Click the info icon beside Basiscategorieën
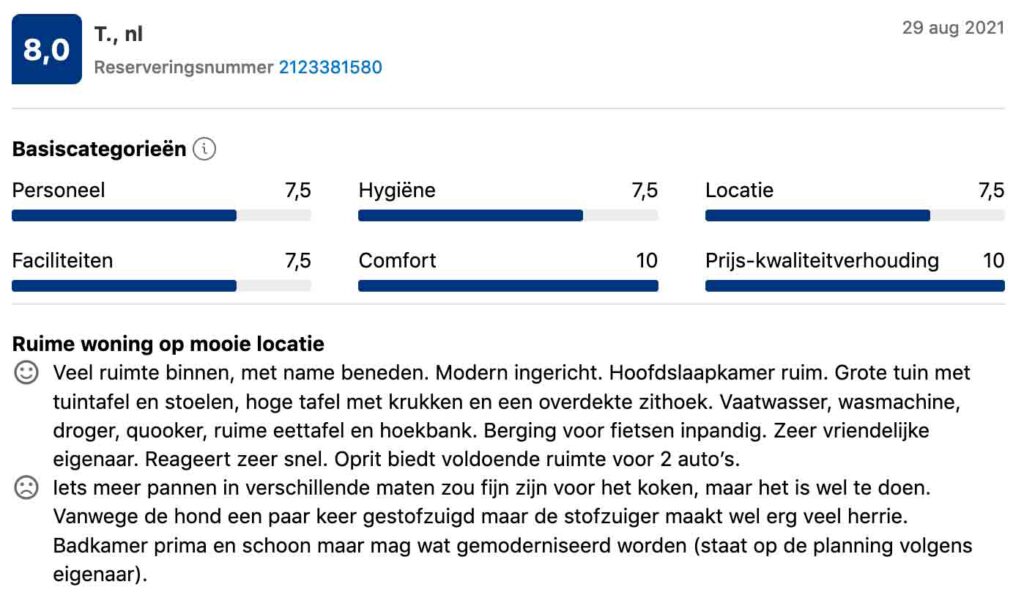 tap(204, 149)
